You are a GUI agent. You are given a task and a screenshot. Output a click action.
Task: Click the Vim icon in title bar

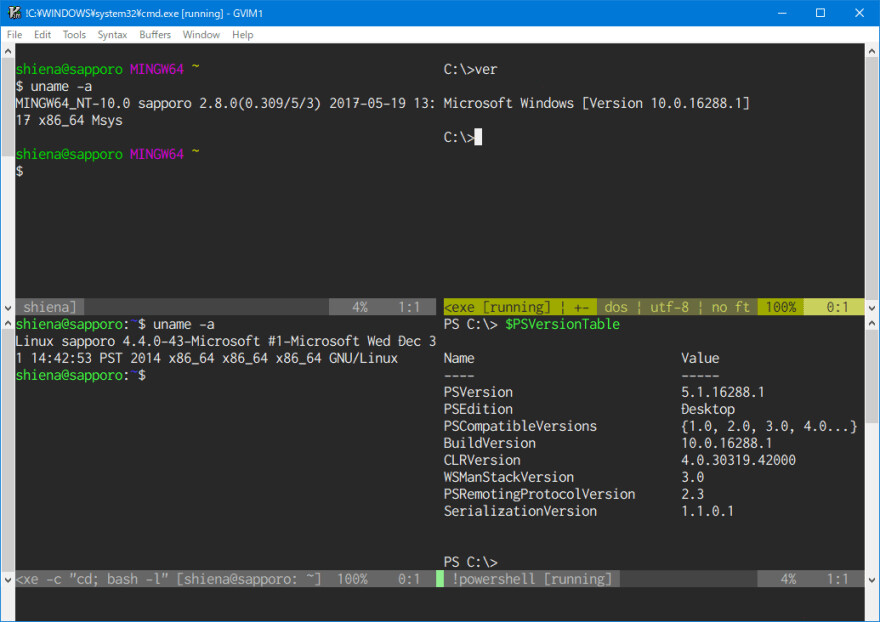point(13,13)
